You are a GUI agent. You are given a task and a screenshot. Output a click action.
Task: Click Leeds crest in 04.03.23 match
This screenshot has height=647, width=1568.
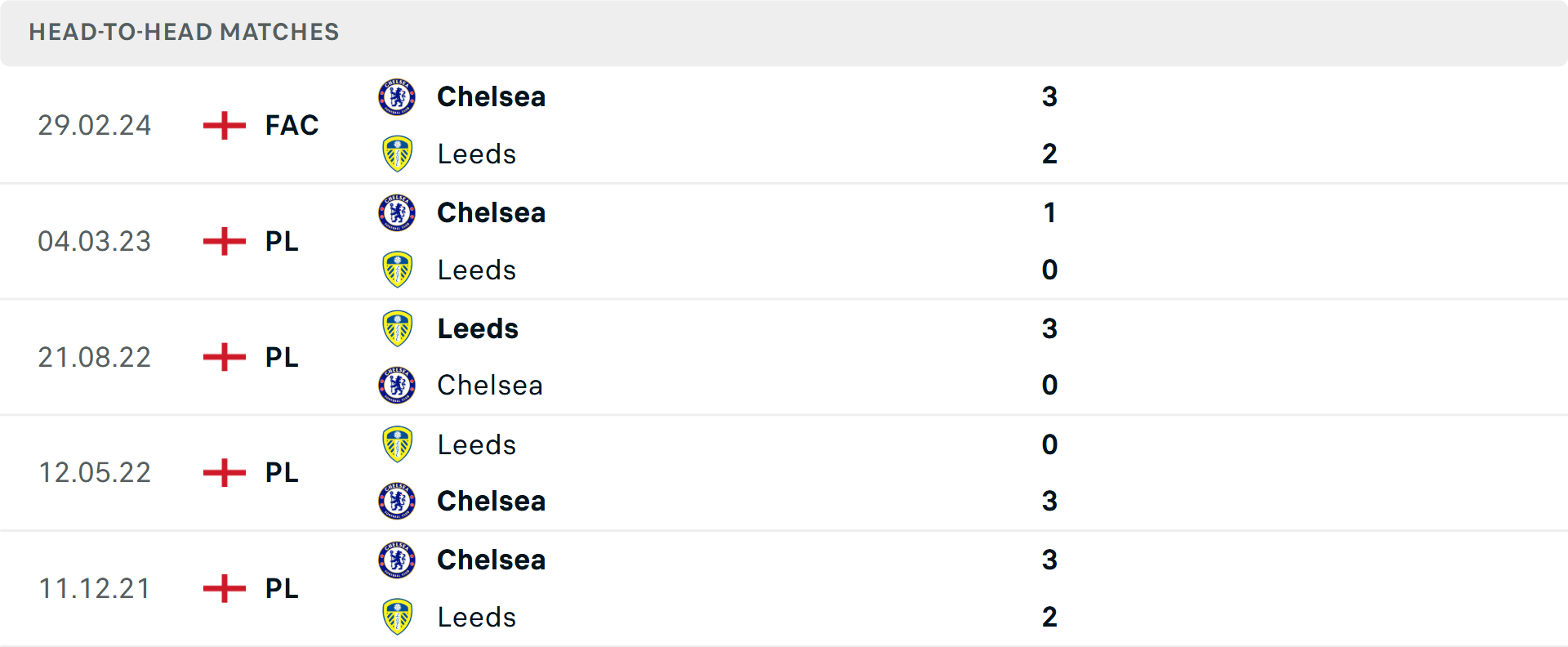[x=397, y=270]
